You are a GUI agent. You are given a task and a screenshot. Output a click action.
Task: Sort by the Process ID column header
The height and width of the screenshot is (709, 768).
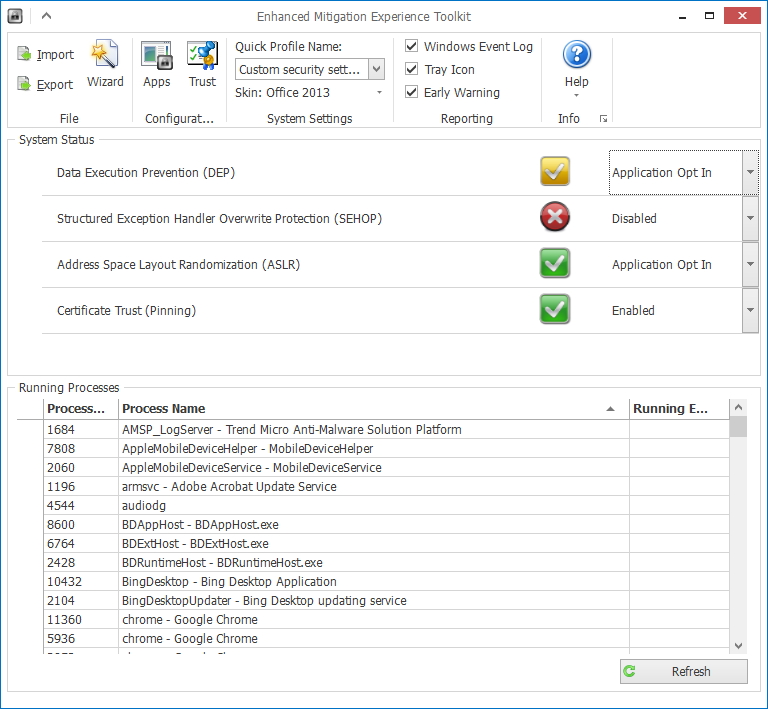81,408
